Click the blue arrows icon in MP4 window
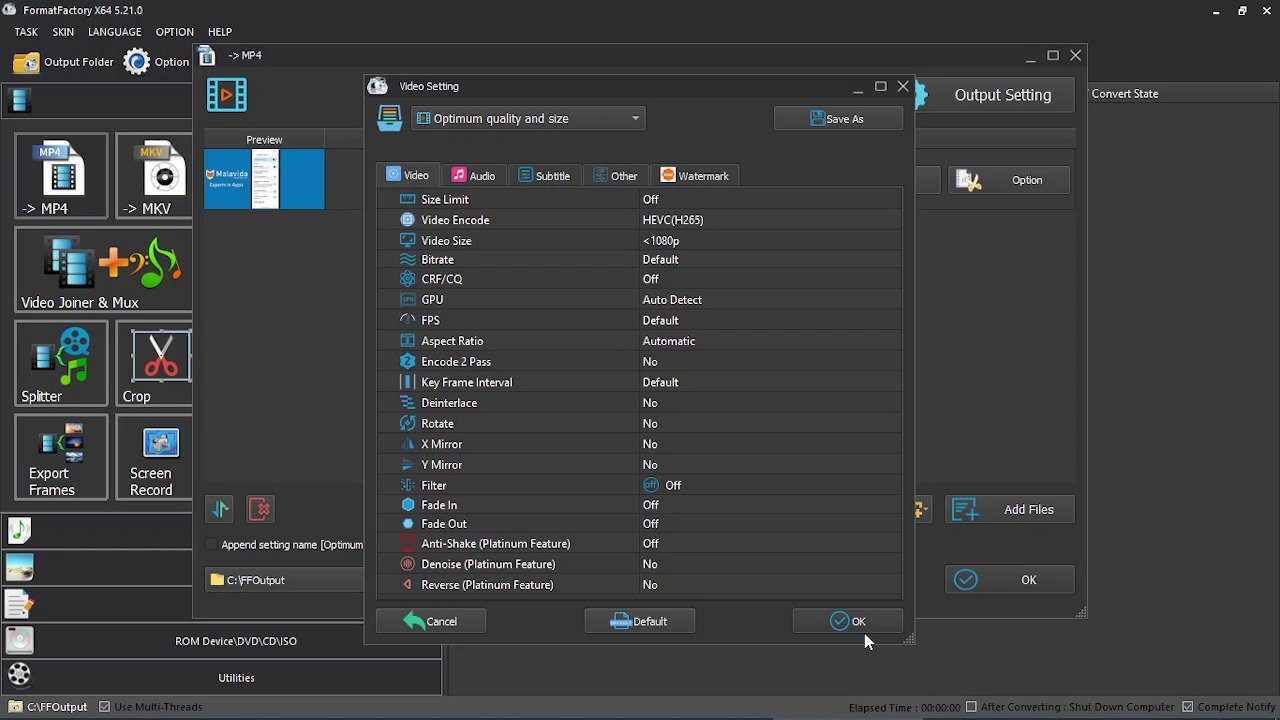The image size is (1280, 720). pyautogui.click(x=220, y=509)
